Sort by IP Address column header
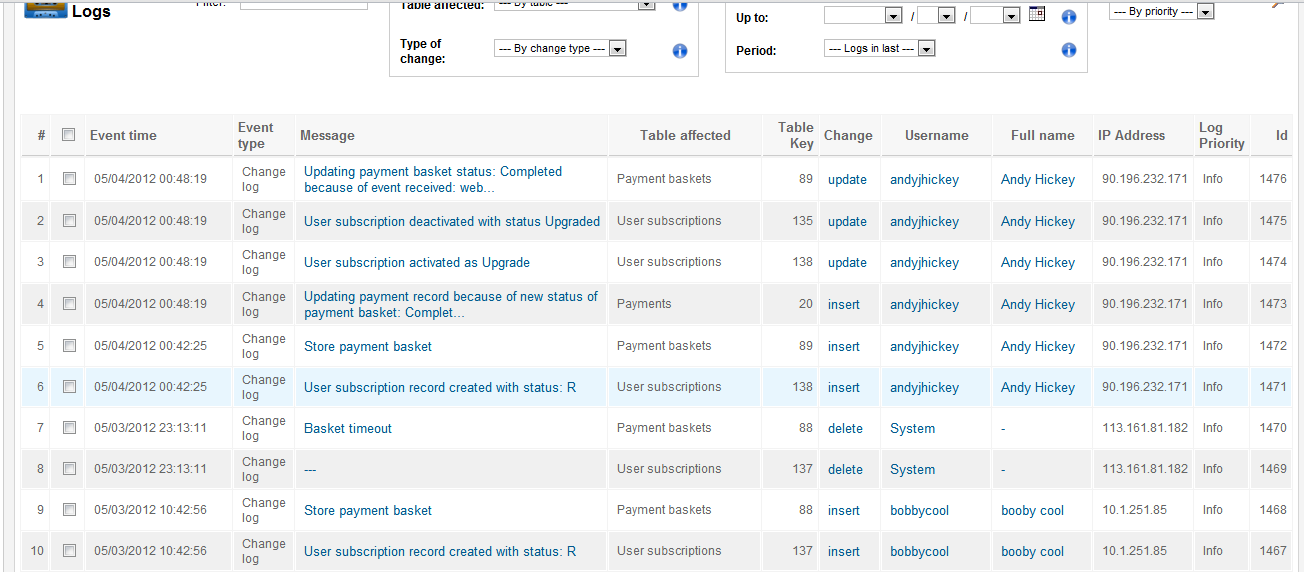Image resolution: width=1304 pixels, height=572 pixels. [1131, 135]
